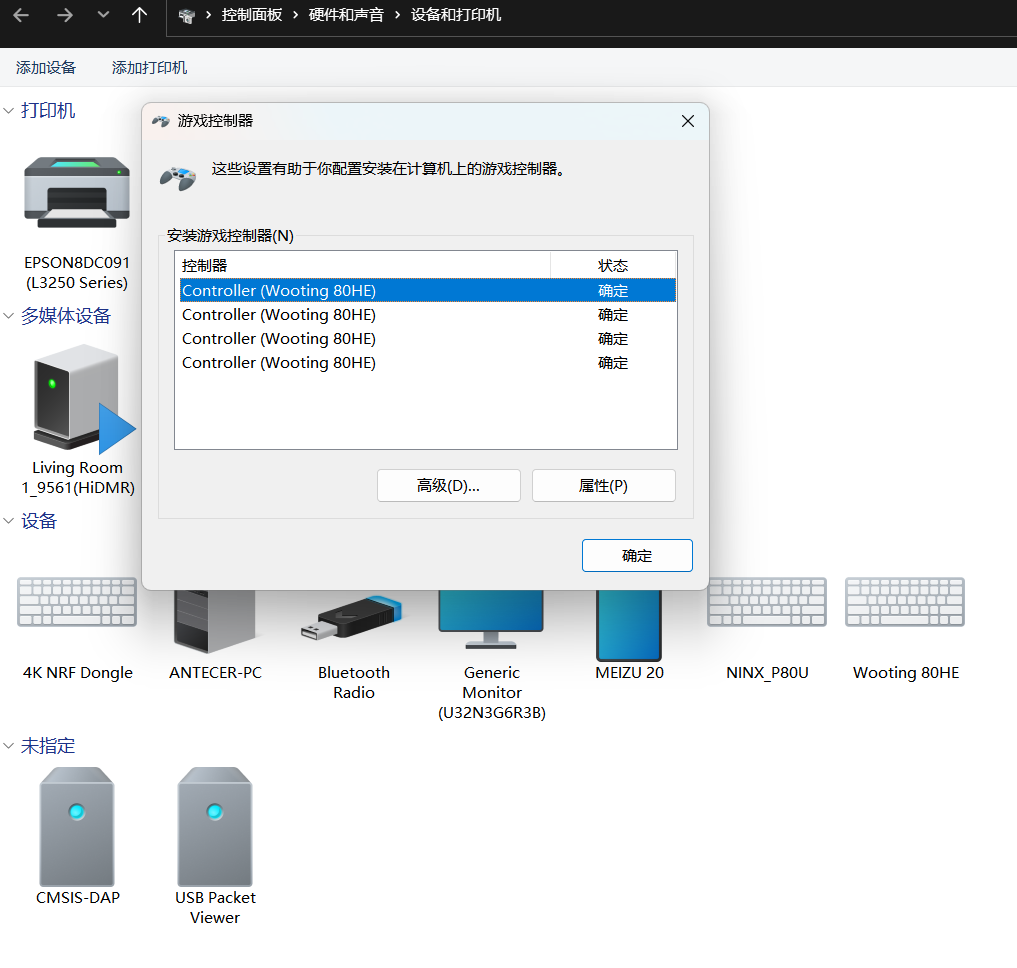Image resolution: width=1017 pixels, height=968 pixels.
Task: Click the Living Room 1_9561(HiDMR) label
Action: pos(78,478)
